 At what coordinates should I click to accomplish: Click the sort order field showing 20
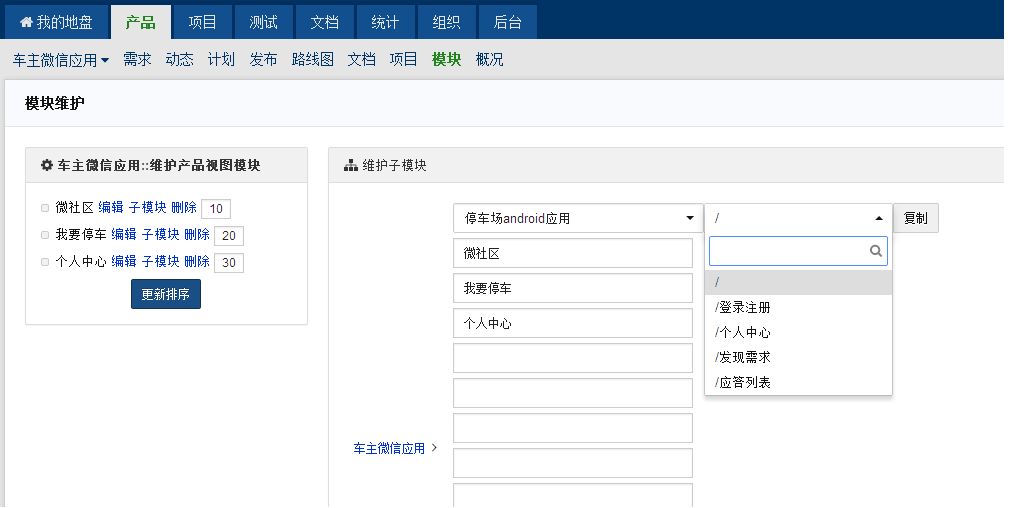coord(228,236)
